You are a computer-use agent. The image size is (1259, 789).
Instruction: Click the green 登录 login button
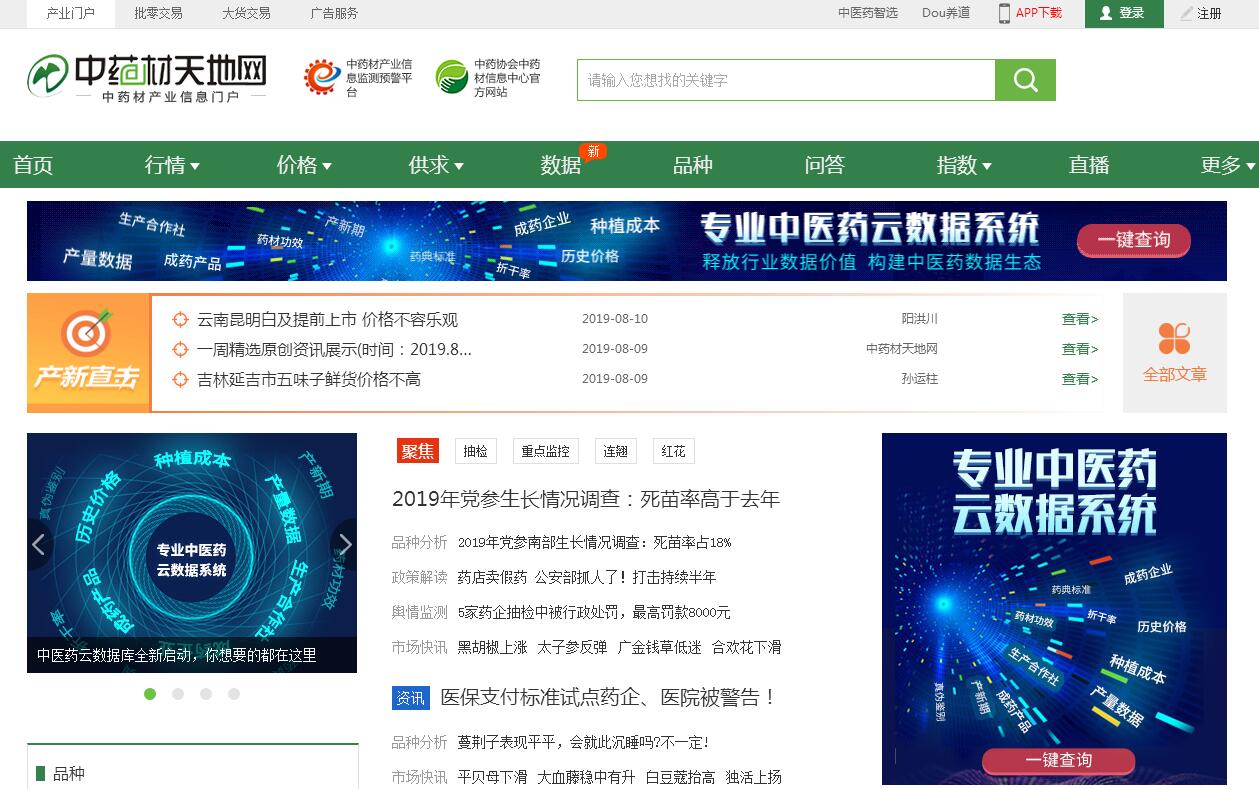(x=1123, y=13)
